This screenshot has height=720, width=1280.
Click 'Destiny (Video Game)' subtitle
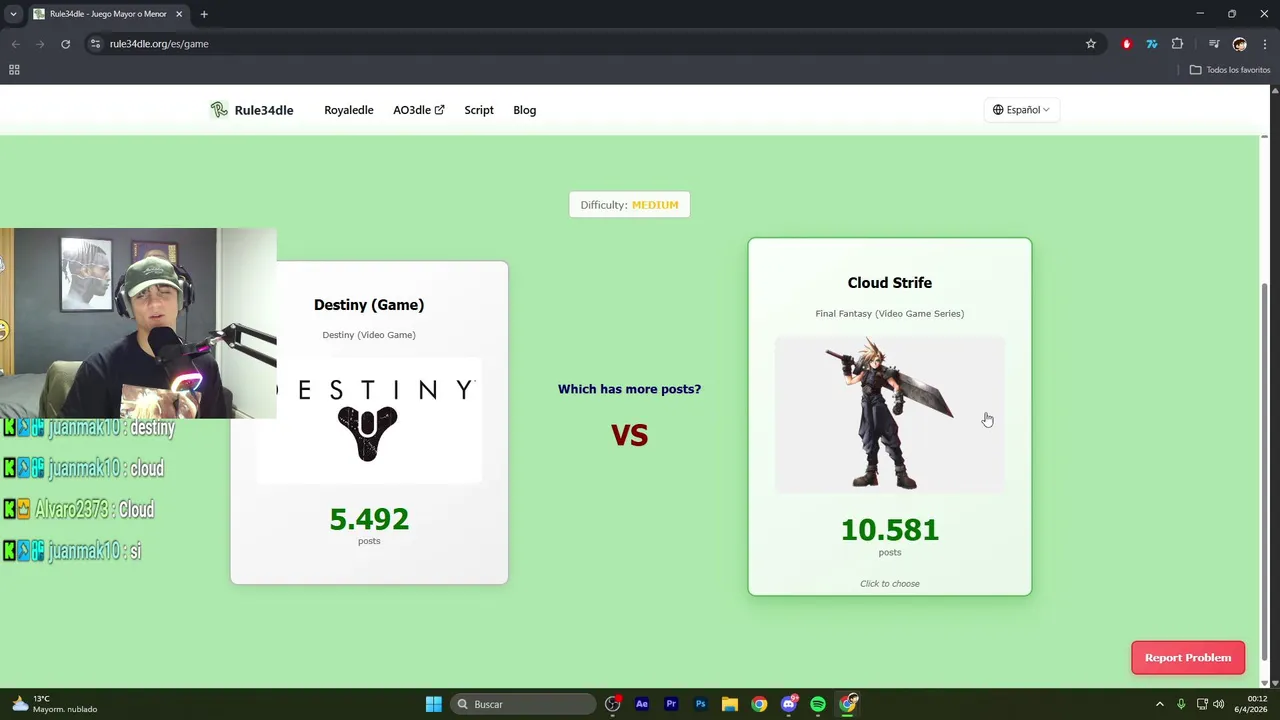click(369, 335)
